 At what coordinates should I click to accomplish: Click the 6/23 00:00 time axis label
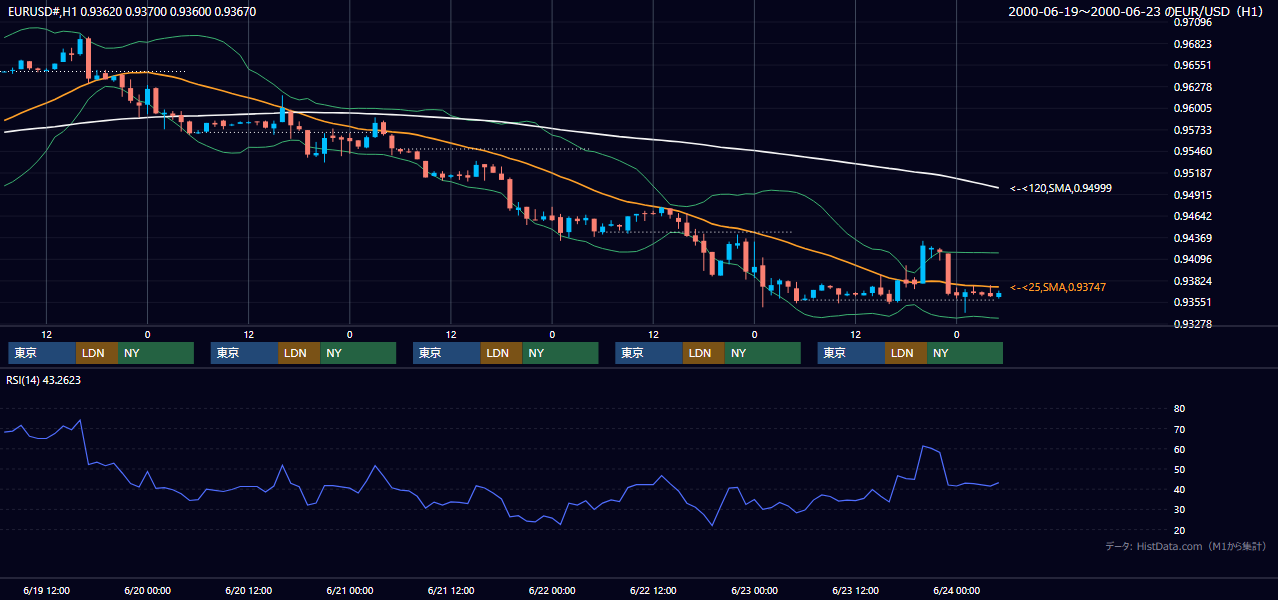(x=754, y=590)
